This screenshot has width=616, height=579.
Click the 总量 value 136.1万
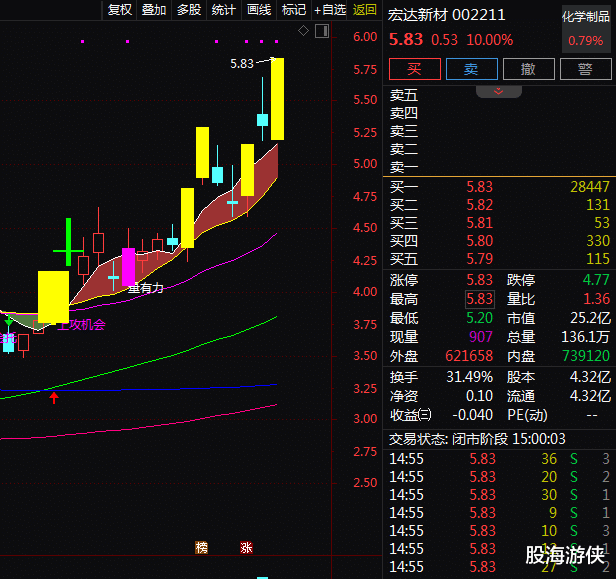(x=585, y=337)
